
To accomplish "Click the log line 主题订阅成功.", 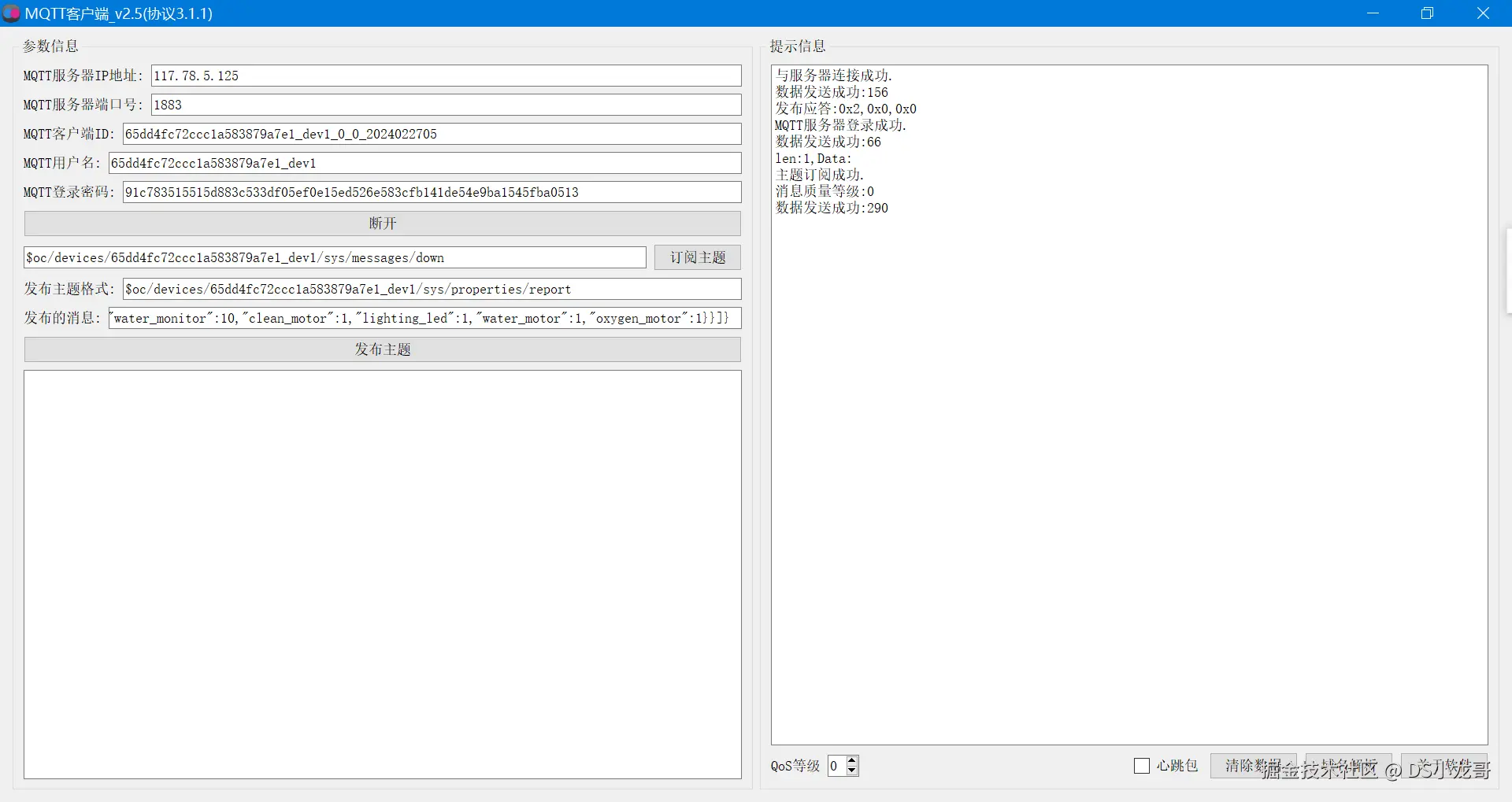I will 819,175.
